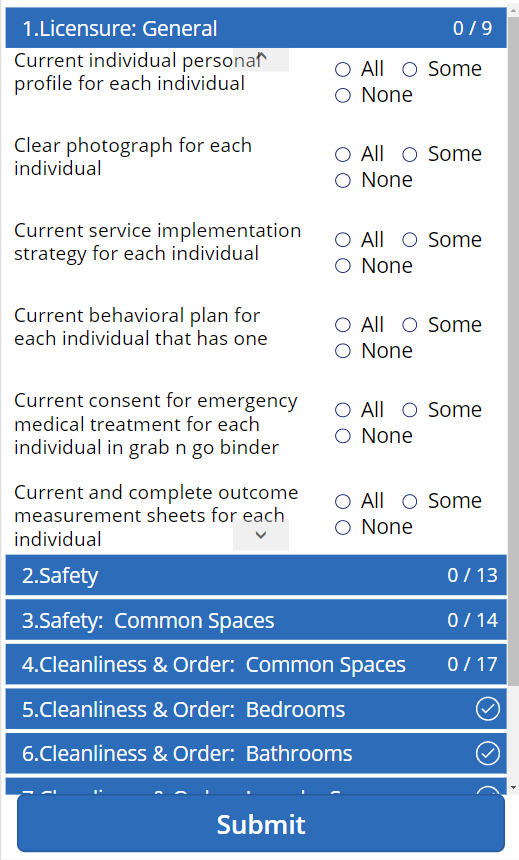Mark Some for outcome measurement sheets

click(x=410, y=501)
